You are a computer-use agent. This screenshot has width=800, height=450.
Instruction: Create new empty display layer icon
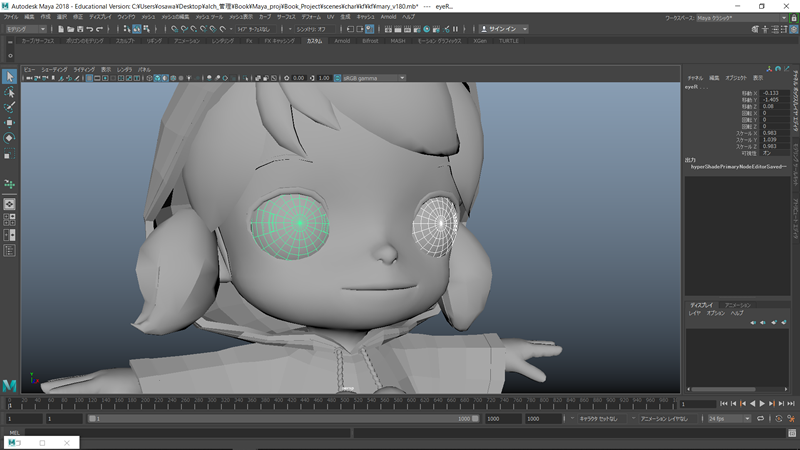pos(774,322)
